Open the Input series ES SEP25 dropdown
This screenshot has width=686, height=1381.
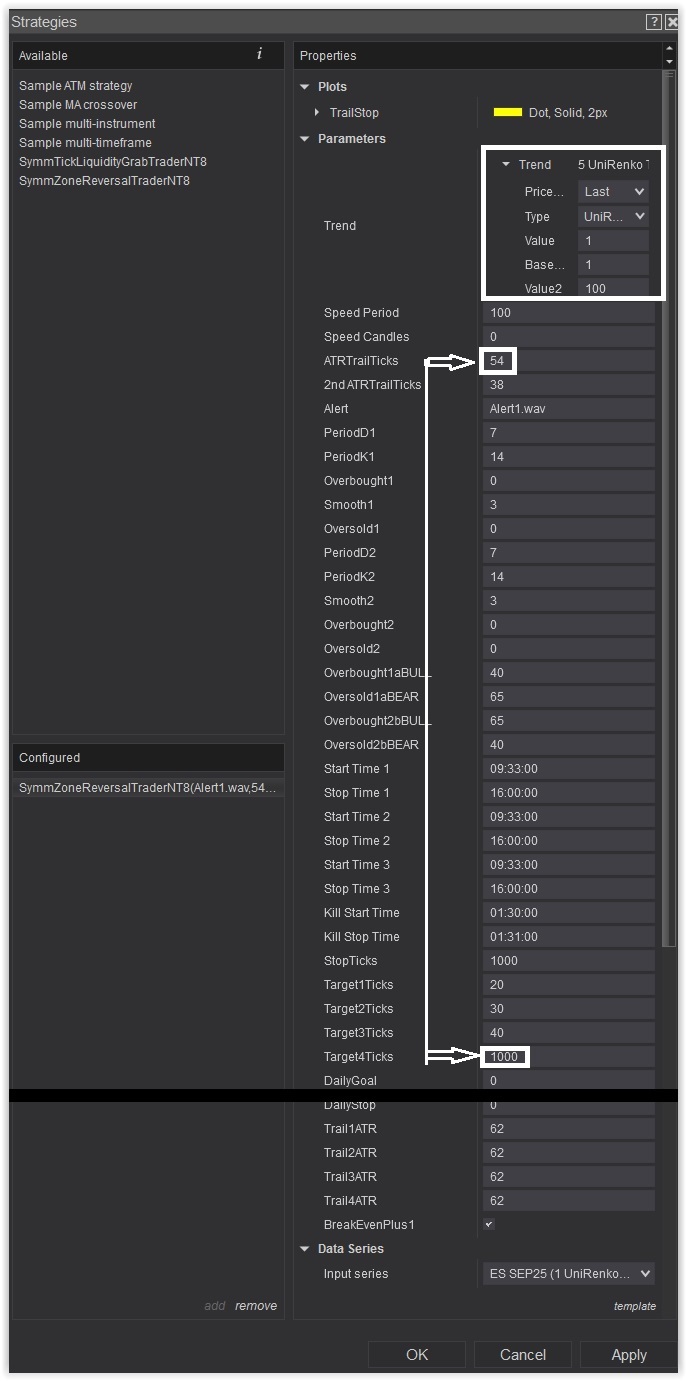click(568, 1273)
